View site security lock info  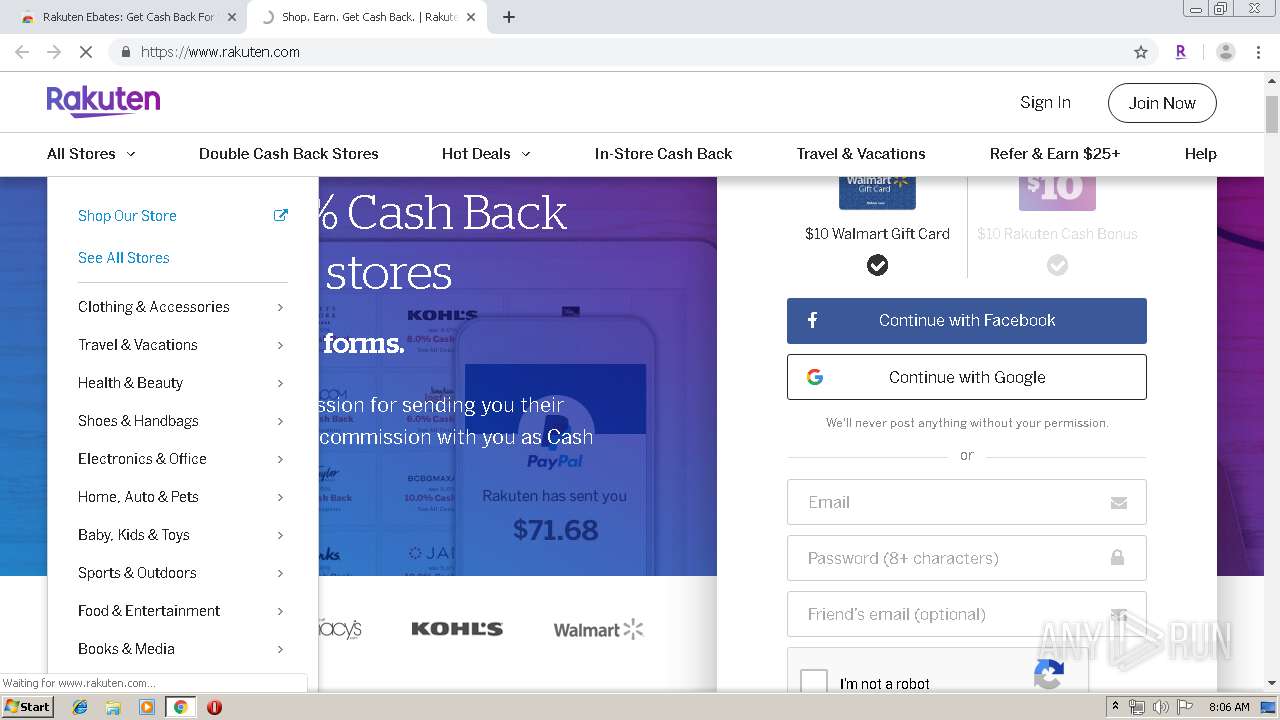pyautogui.click(x=125, y=52)
